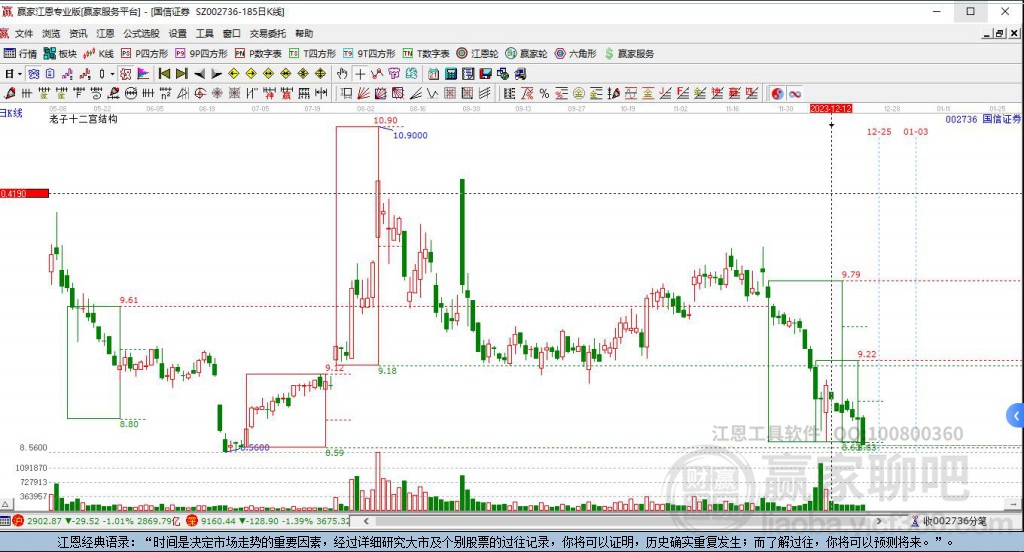
Task: Open the P数字表 tool
Action: pyautogui.click(x=258, y=54)
